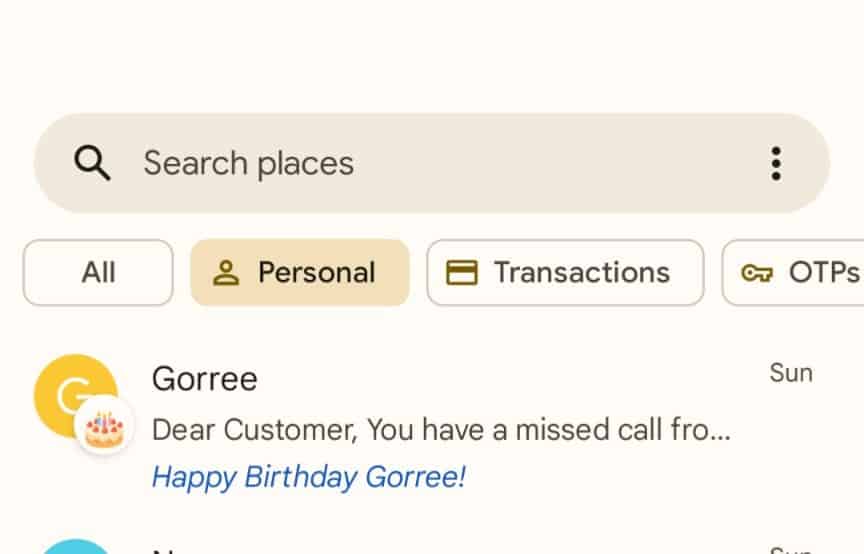Click the Sun timestamp on Gorree's message

790,373
